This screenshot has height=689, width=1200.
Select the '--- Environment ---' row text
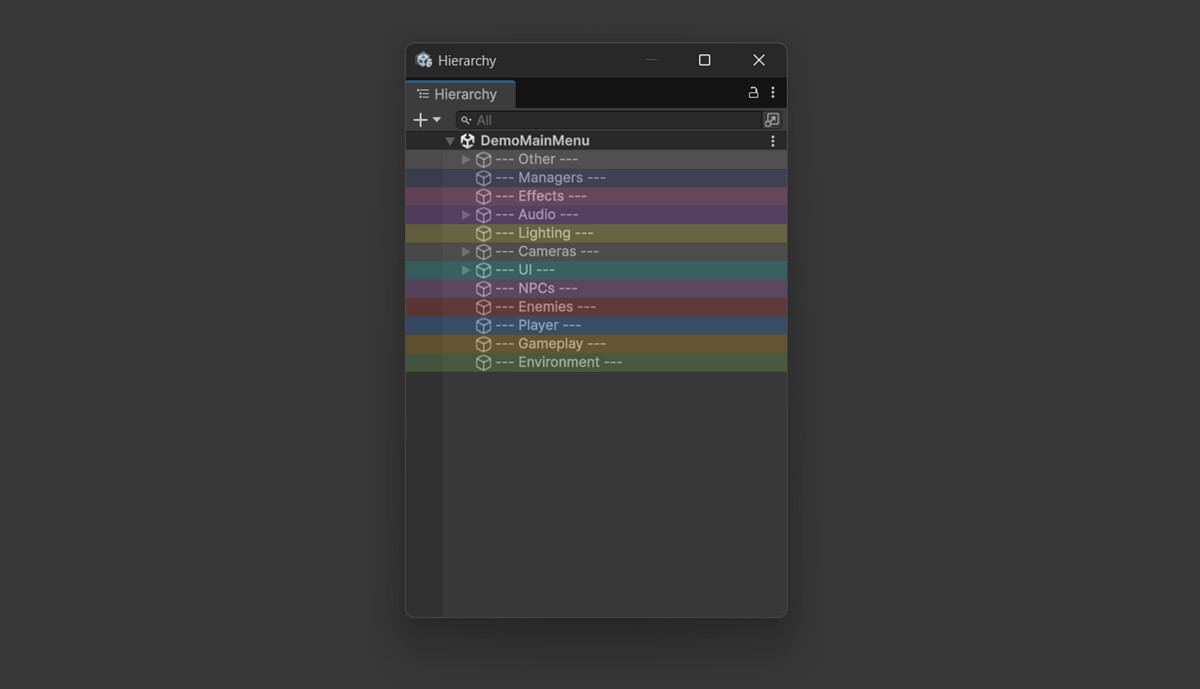(559, 363)
